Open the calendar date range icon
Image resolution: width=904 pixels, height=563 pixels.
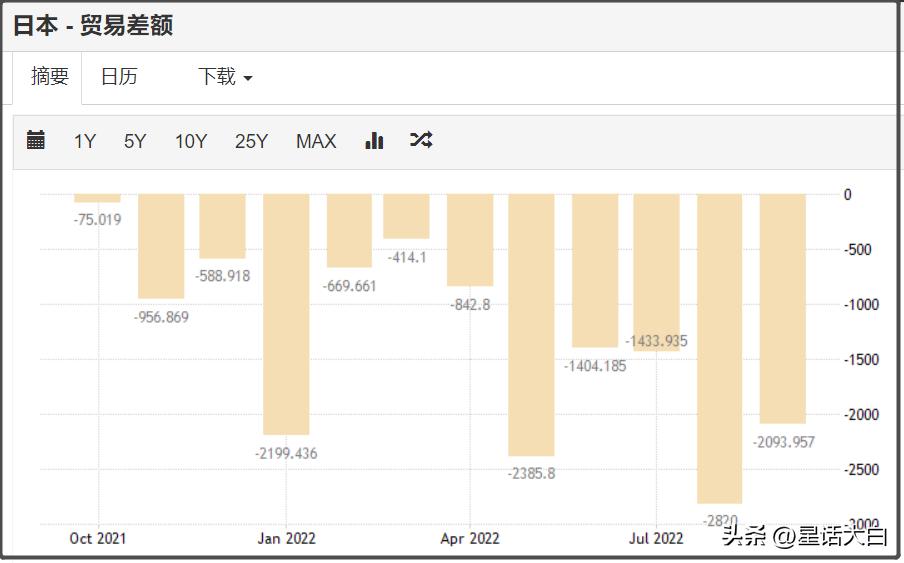tap(36, 140)
